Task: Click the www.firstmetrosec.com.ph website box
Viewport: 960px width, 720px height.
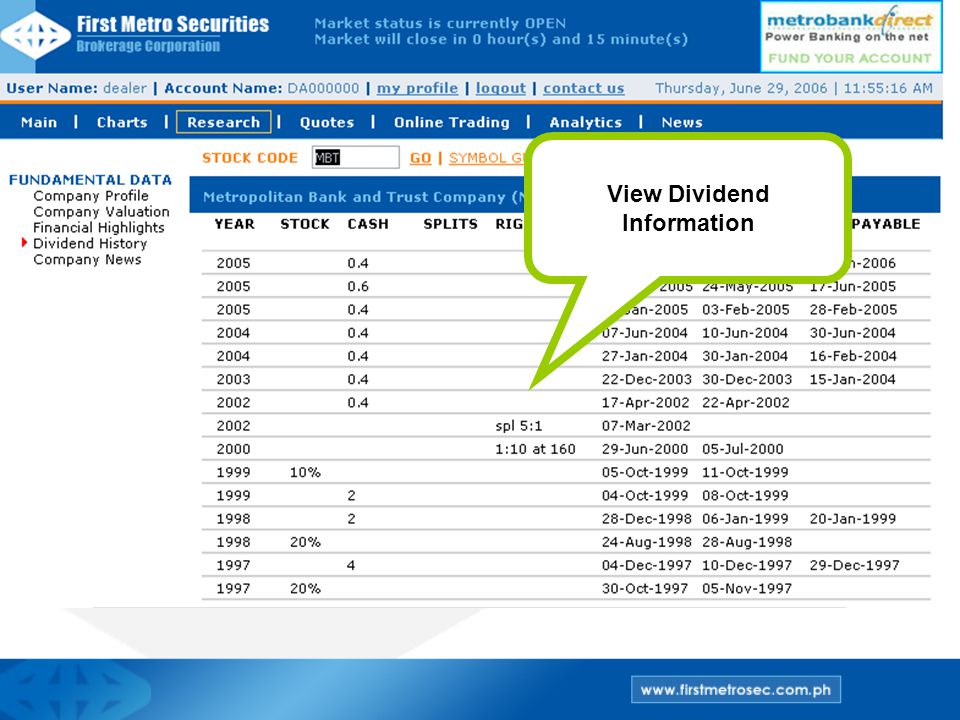Action: pyautogui.click(x=736, y=689)
